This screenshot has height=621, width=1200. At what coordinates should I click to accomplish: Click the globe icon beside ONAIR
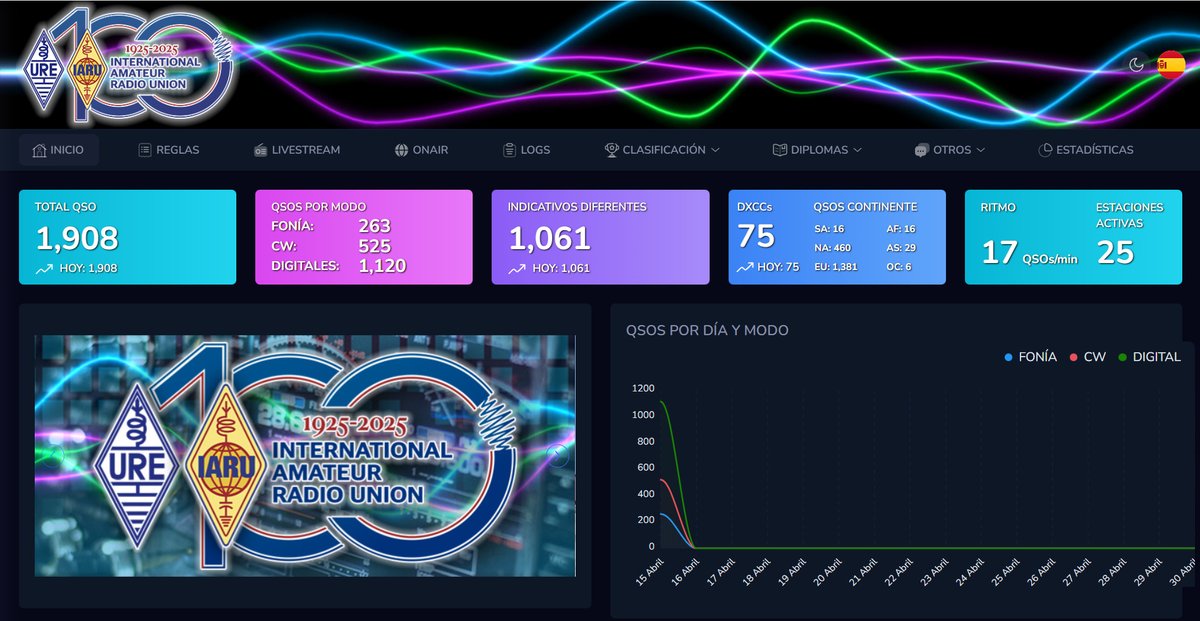[401, 150]
